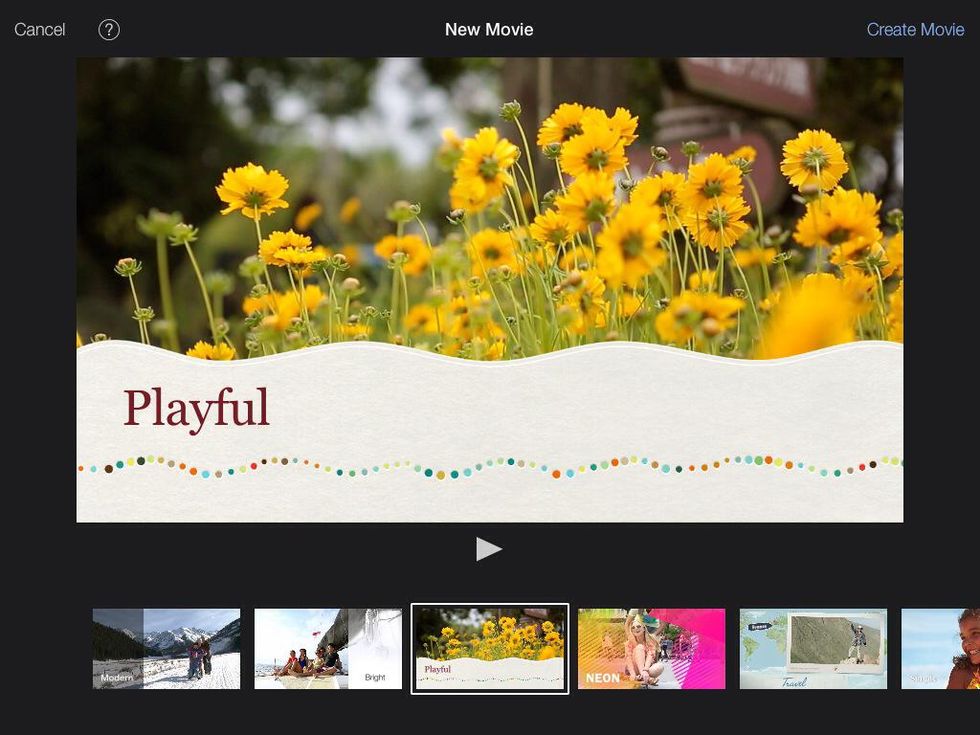Image resolution: width=980 pixels, height=735 pixels.
Task: Cancel the new movie creation
Action: (40, 30)
